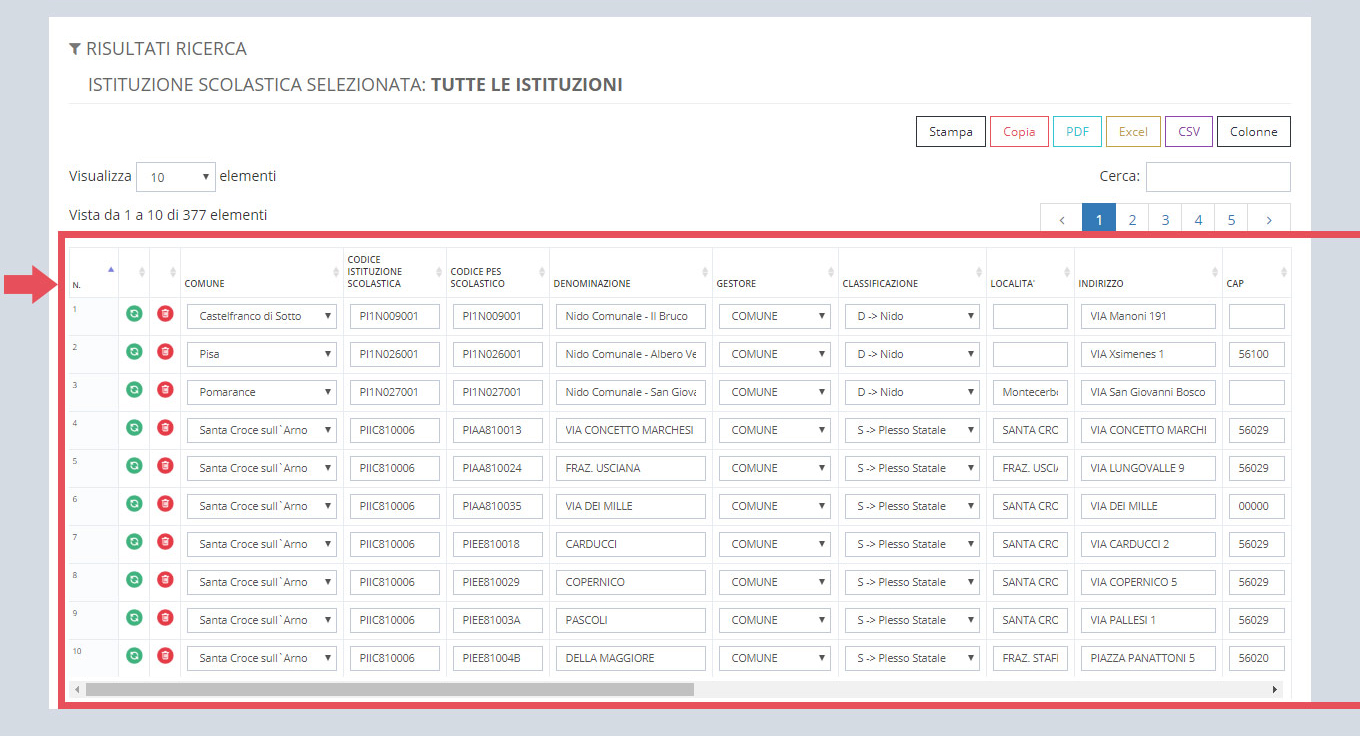
Task: Go to results page 3
Action: point(1165,220)
